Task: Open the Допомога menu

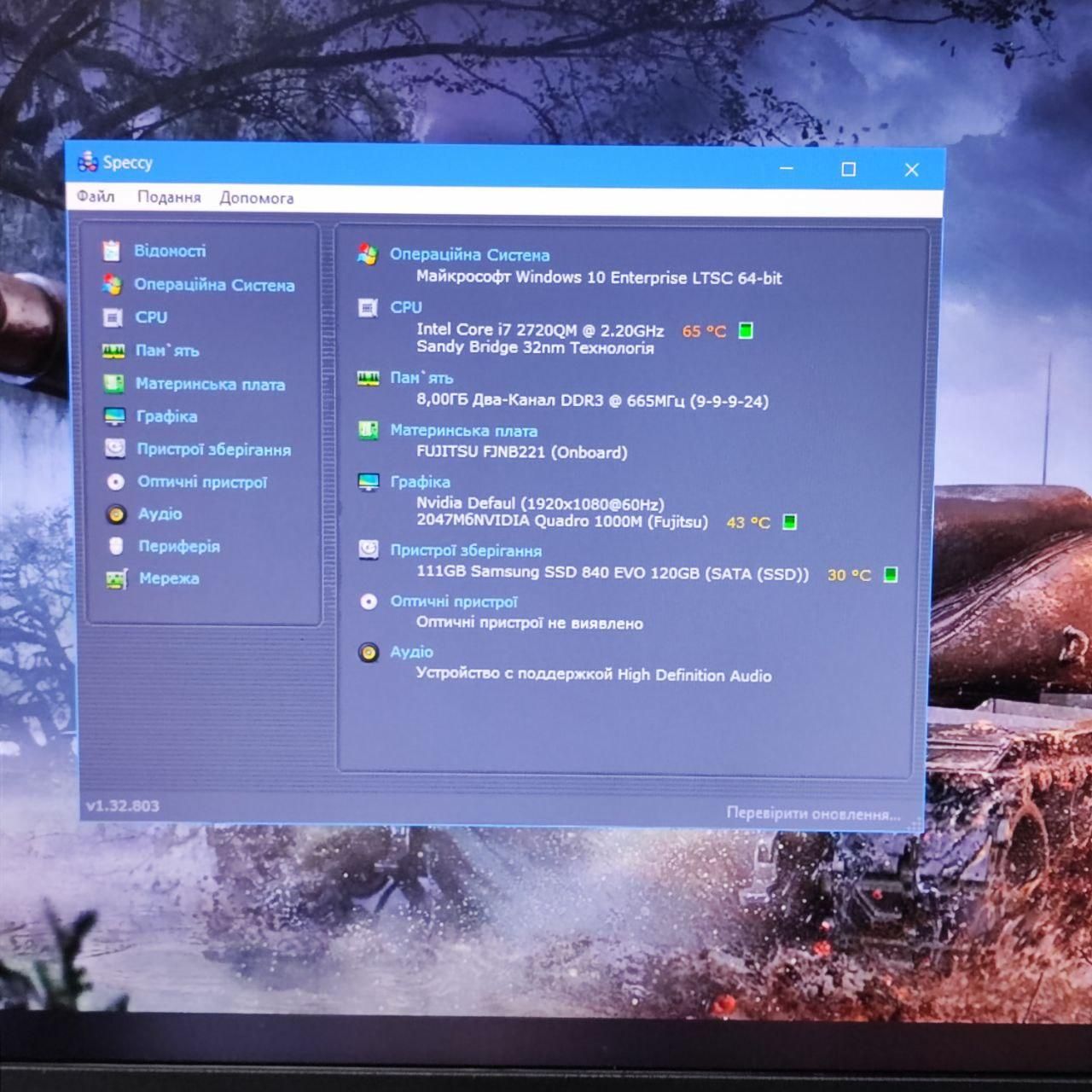Action: 256,198
